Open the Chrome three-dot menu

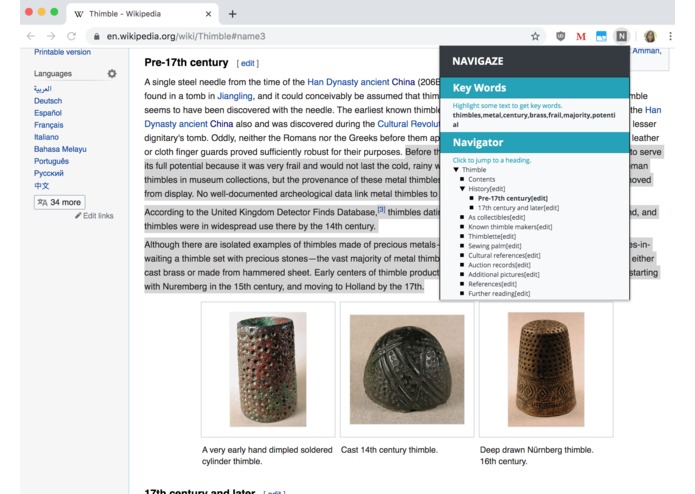click(670, 36)
